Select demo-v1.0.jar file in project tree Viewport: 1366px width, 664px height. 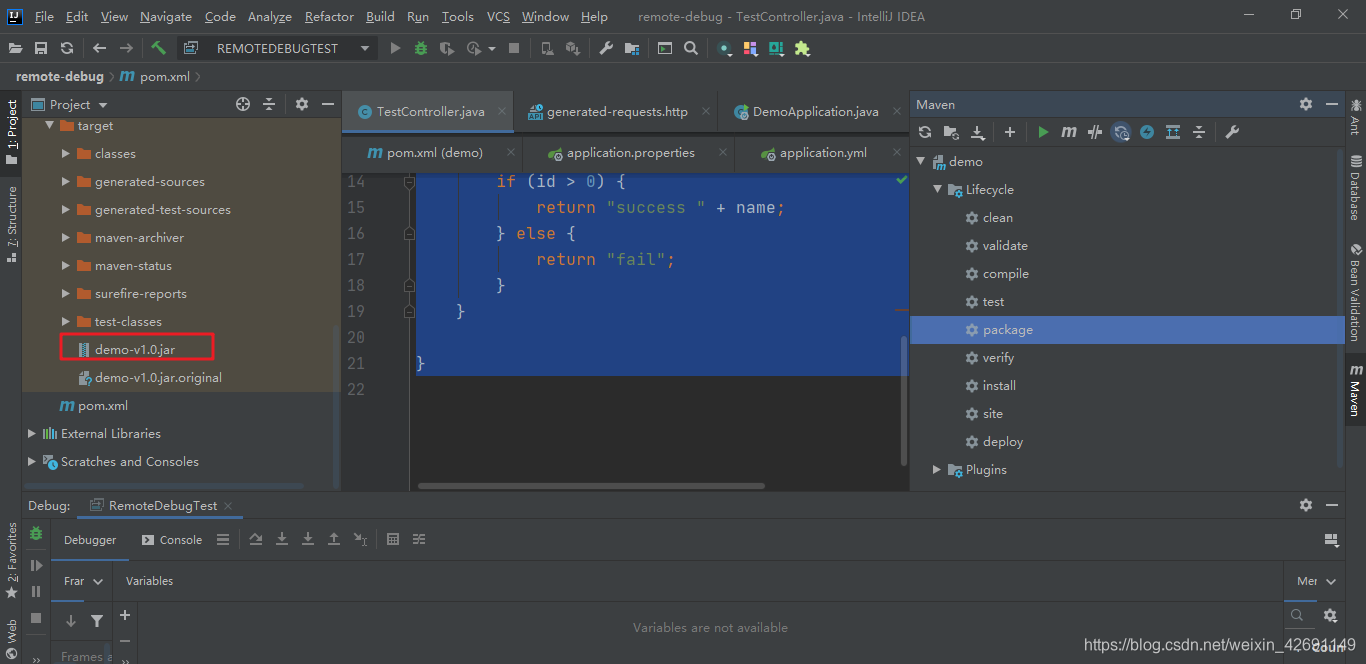(x=135, y=350)
